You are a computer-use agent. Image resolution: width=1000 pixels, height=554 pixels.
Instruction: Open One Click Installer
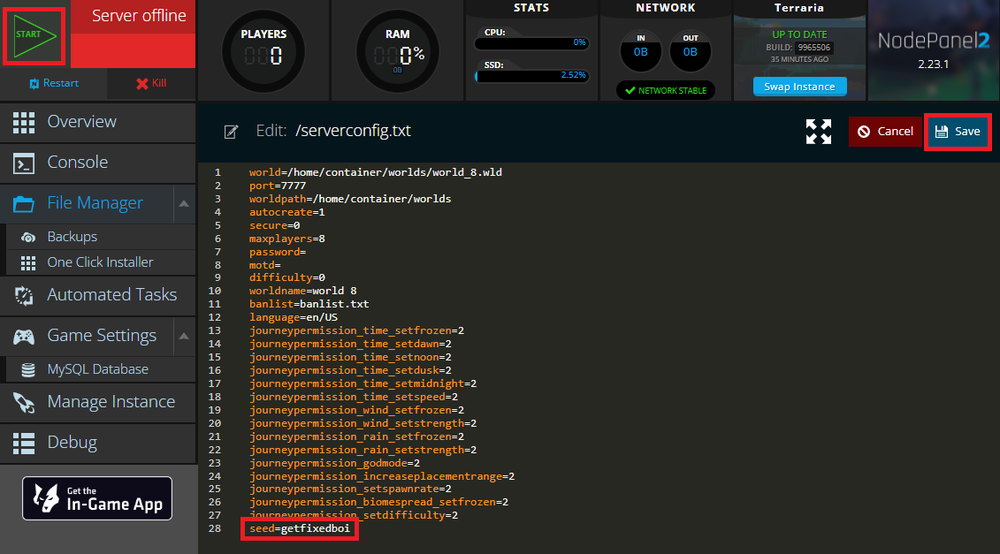click(x=100, y=262)
